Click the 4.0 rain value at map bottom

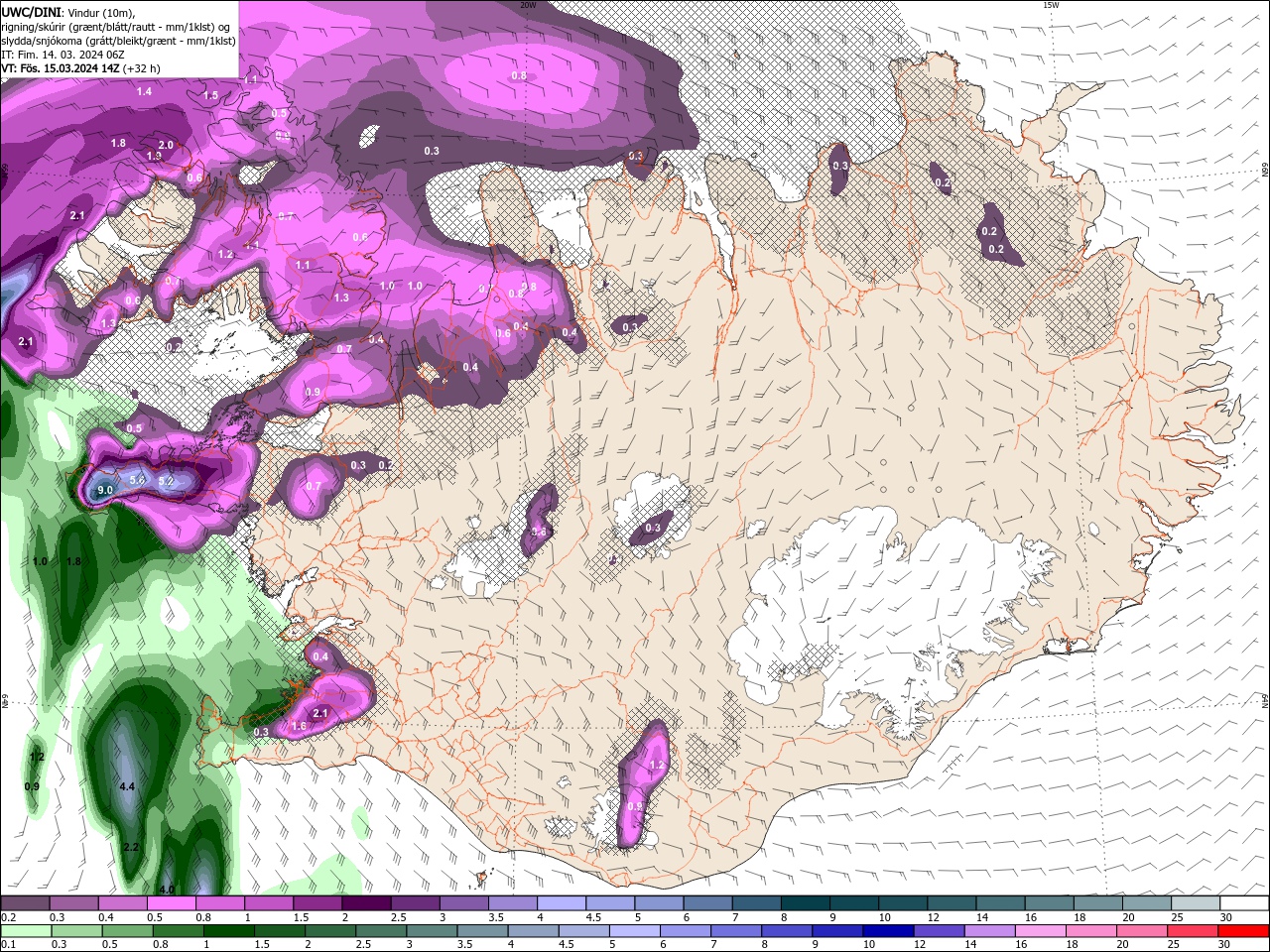[x=167, y=890]
